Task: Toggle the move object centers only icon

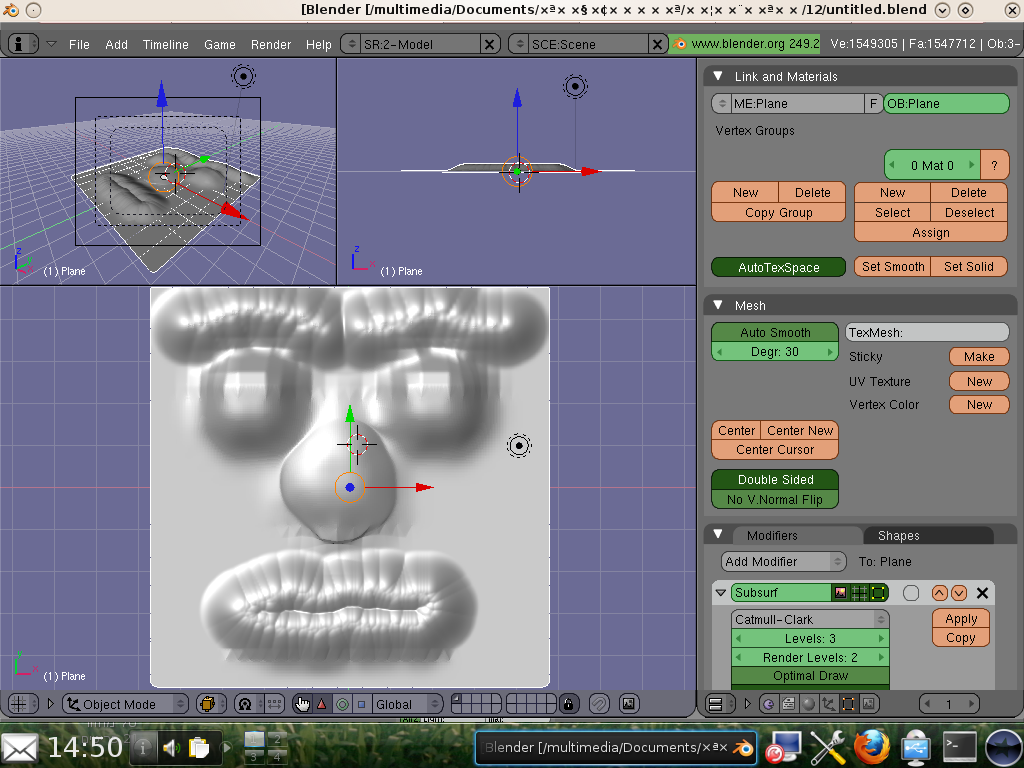Action: pyautogui.click(x=274, y=704)
